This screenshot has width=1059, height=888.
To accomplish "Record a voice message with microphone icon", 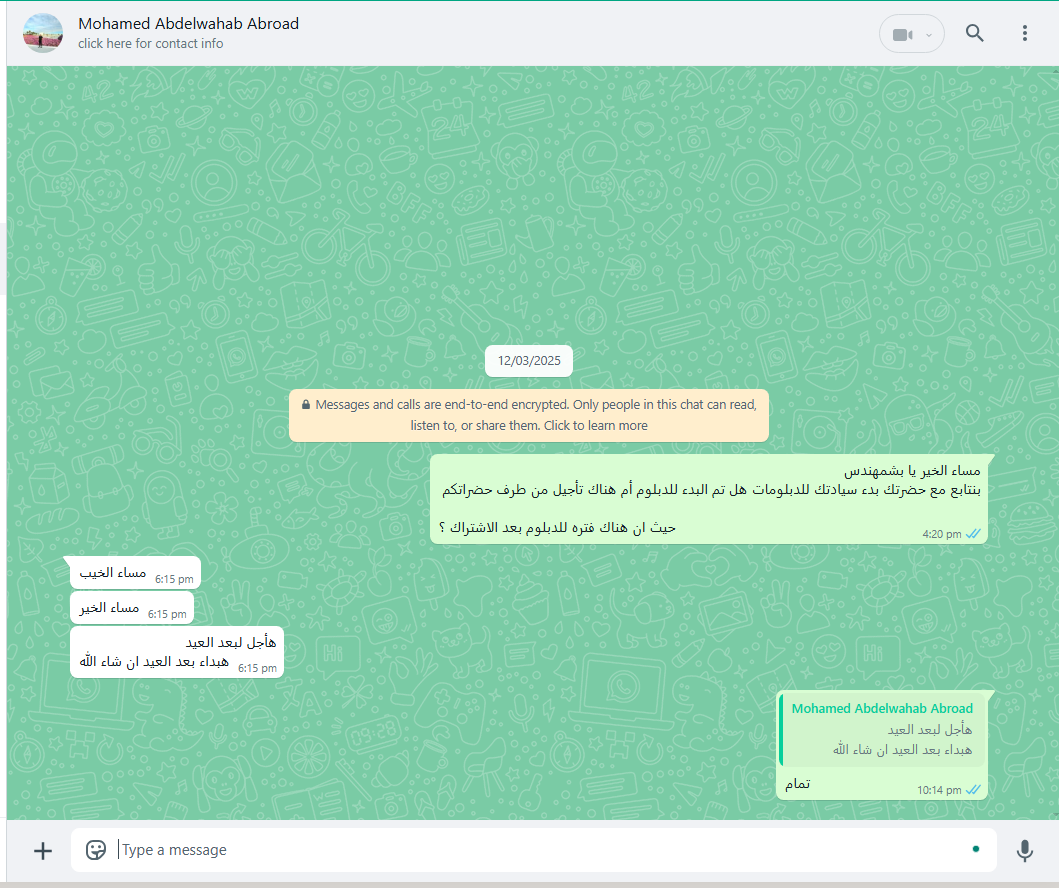I will (x=1025, y=851).
